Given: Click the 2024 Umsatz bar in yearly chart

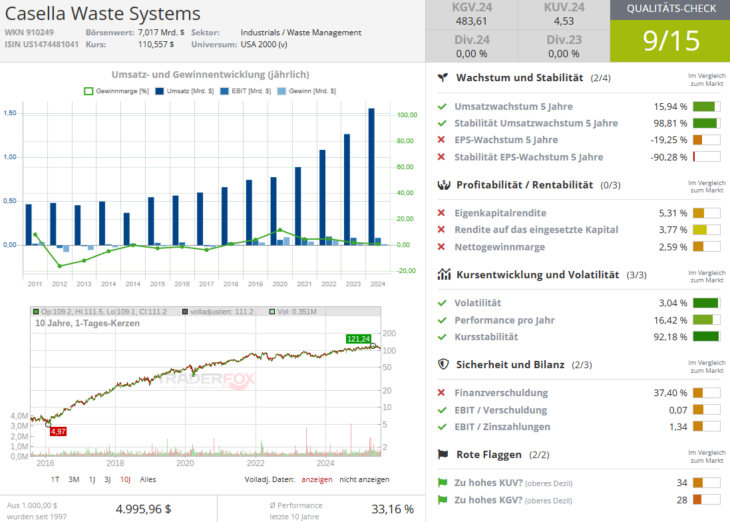Looking at the screenshot, I should pyautogui.click(x=371, y=176).
